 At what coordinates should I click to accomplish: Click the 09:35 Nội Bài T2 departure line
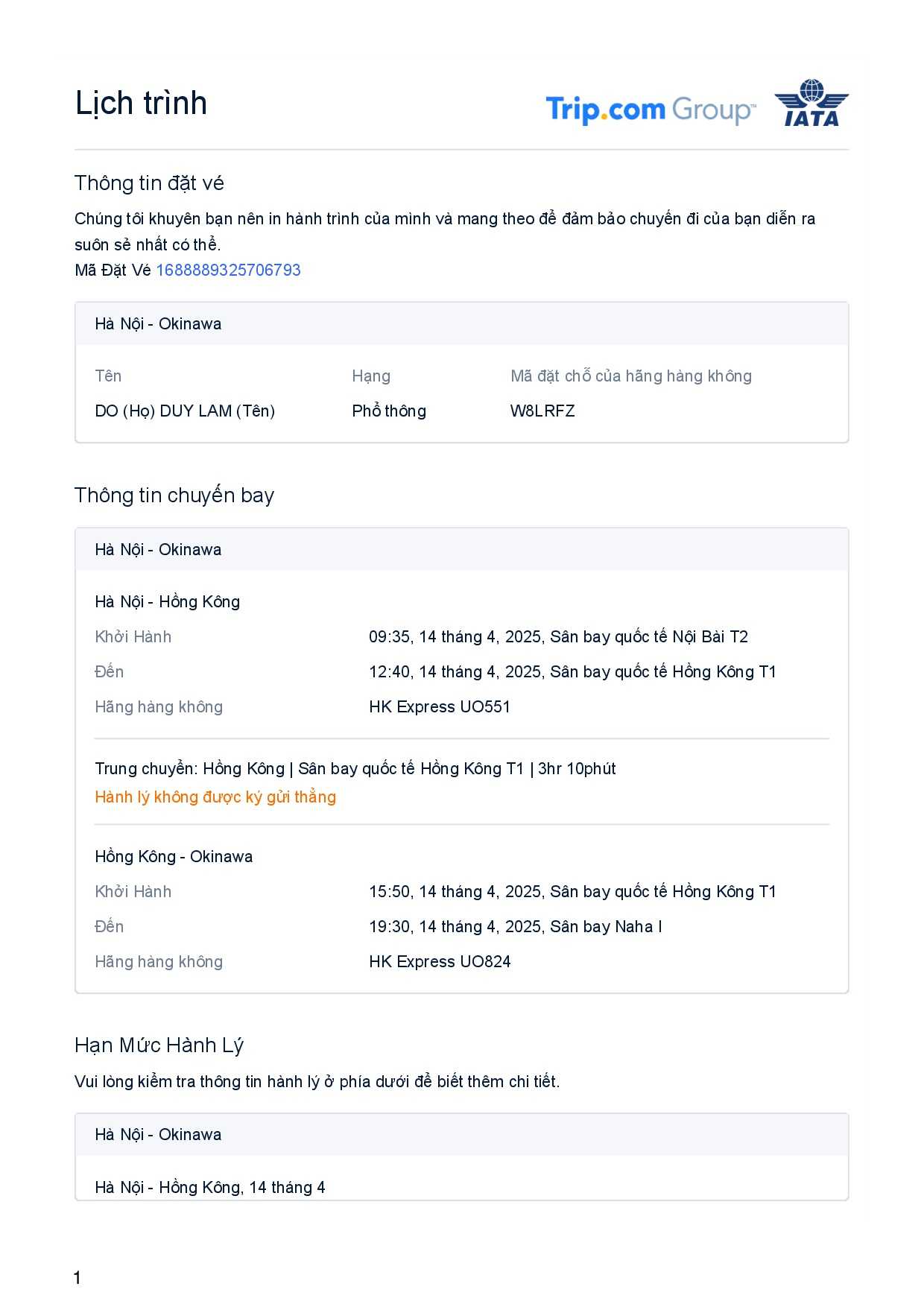(x=558, y=637)
